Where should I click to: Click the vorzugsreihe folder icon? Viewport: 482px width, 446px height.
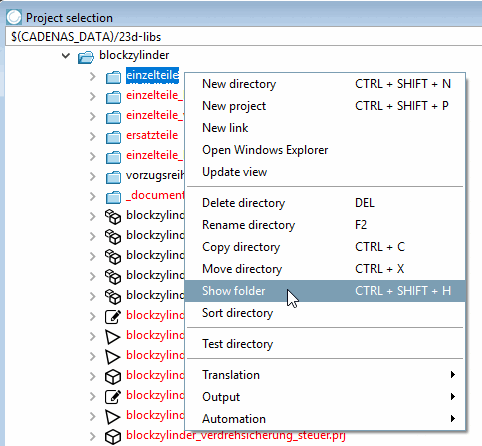(113, 177)
